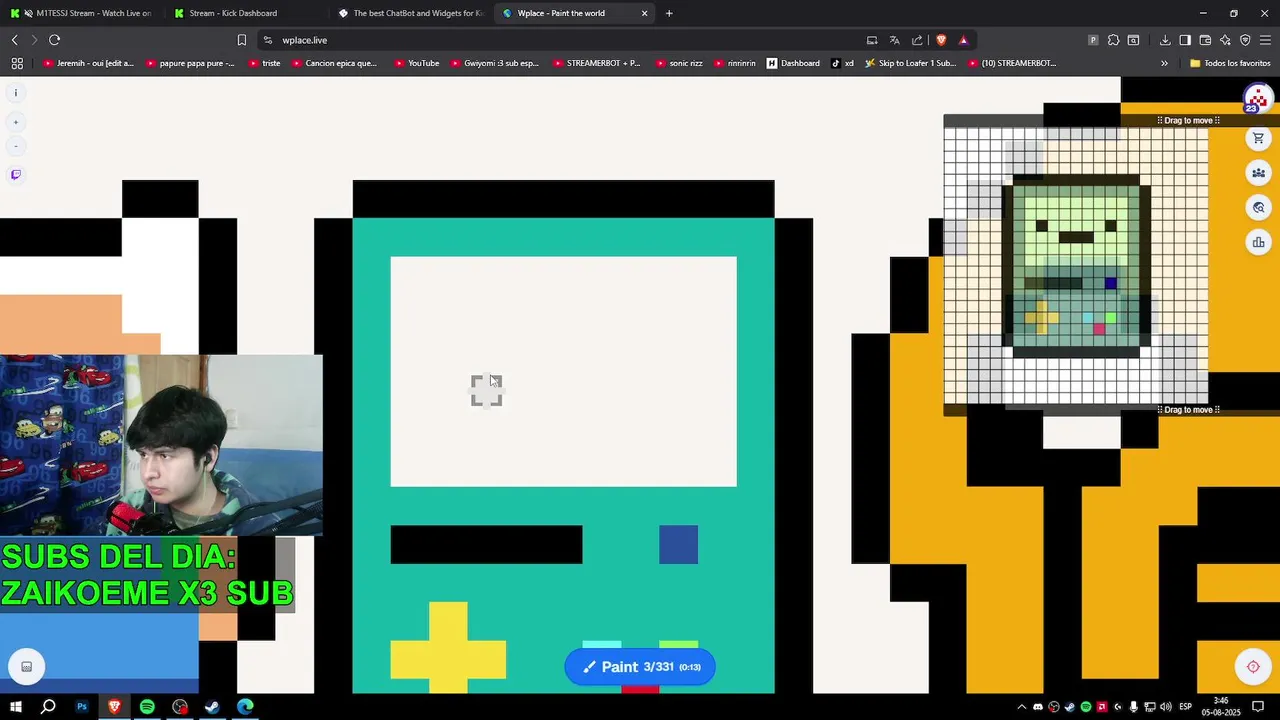Open the Wplace store cart
The height and width of the screenshot is (720, 1280).
(1258, 139)
